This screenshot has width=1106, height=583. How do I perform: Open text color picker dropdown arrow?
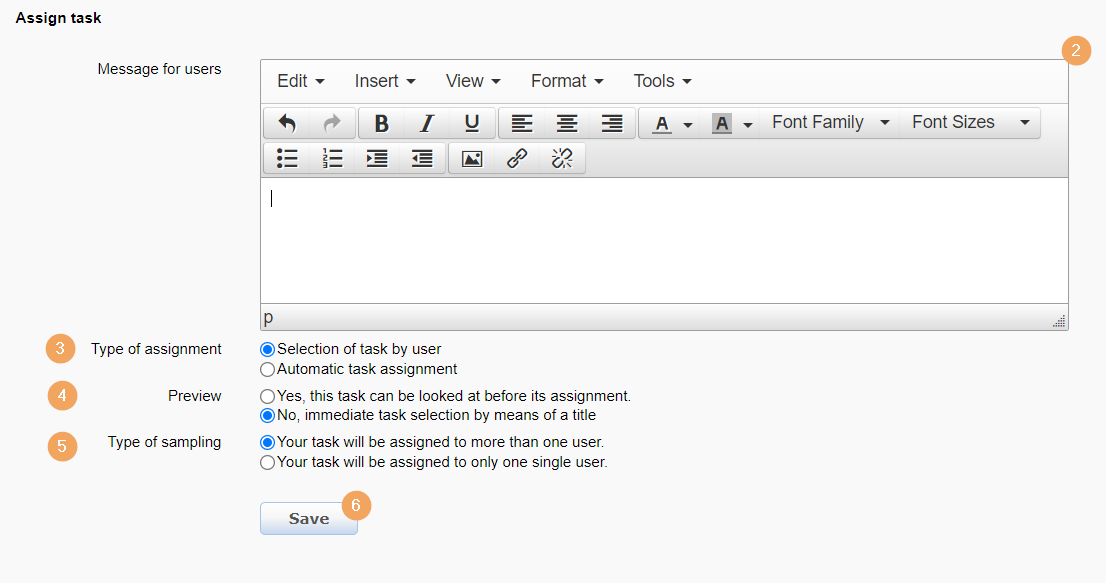pyautogui.click(x=688, y=124)
